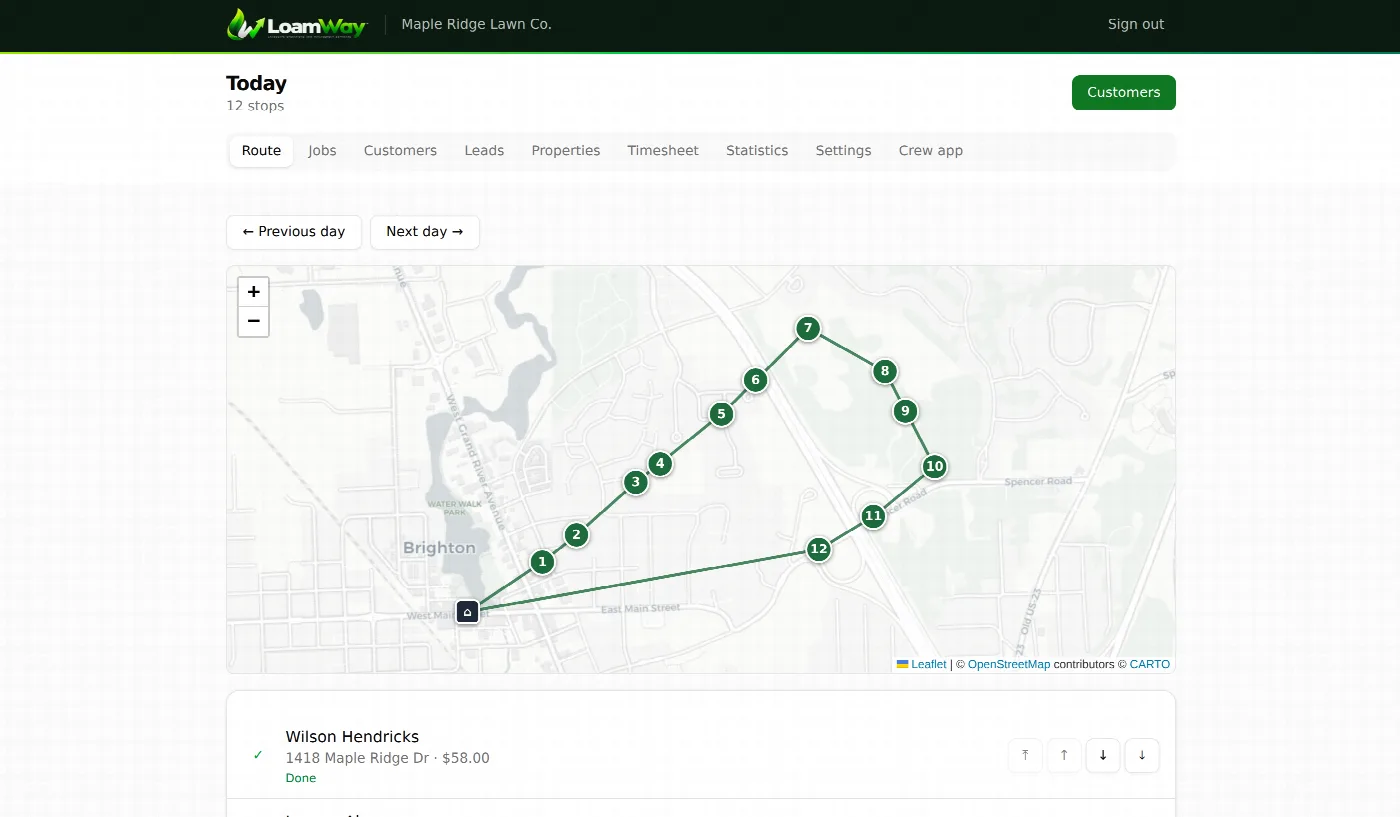Switch to the Properties tab
Screen dimensions: 1400x817
click(x=566, y=151)
